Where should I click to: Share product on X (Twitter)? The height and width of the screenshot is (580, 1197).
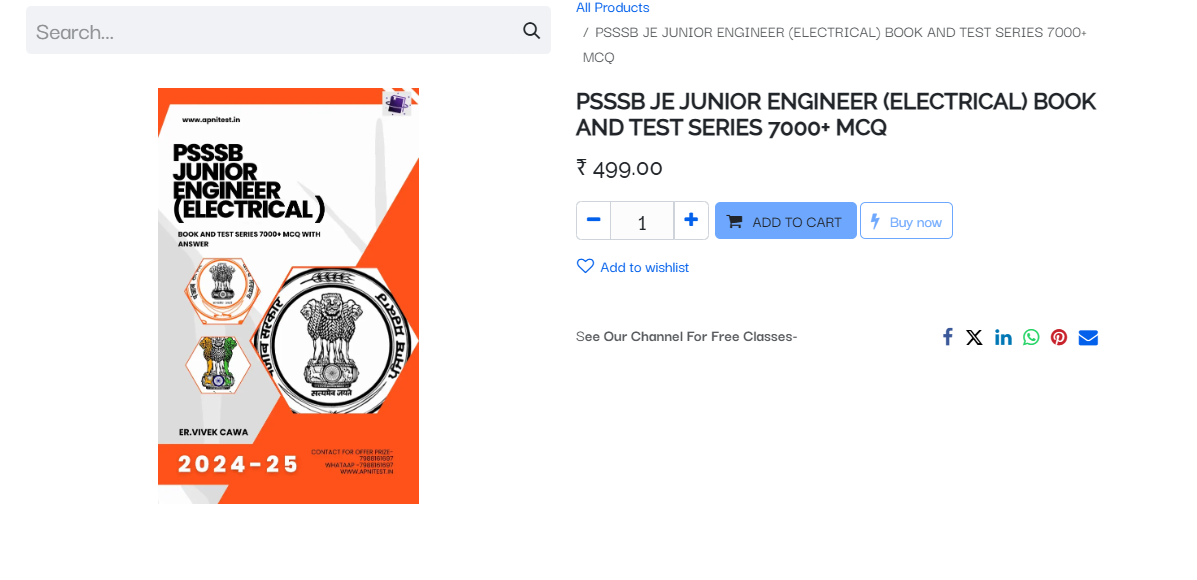974,337
